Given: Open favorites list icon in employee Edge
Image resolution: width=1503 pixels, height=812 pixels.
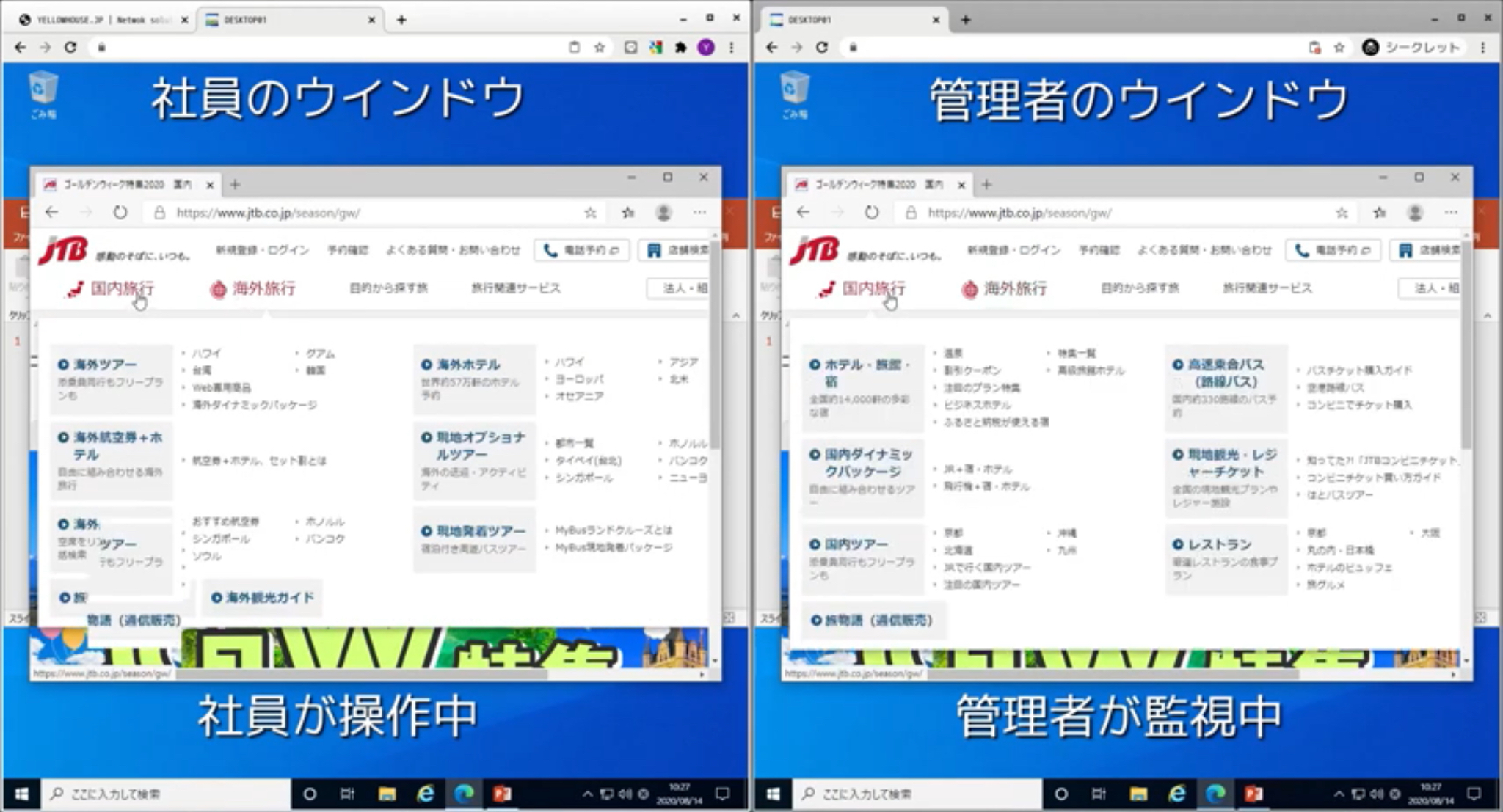Looking at the screenshot, I should 628,213.
